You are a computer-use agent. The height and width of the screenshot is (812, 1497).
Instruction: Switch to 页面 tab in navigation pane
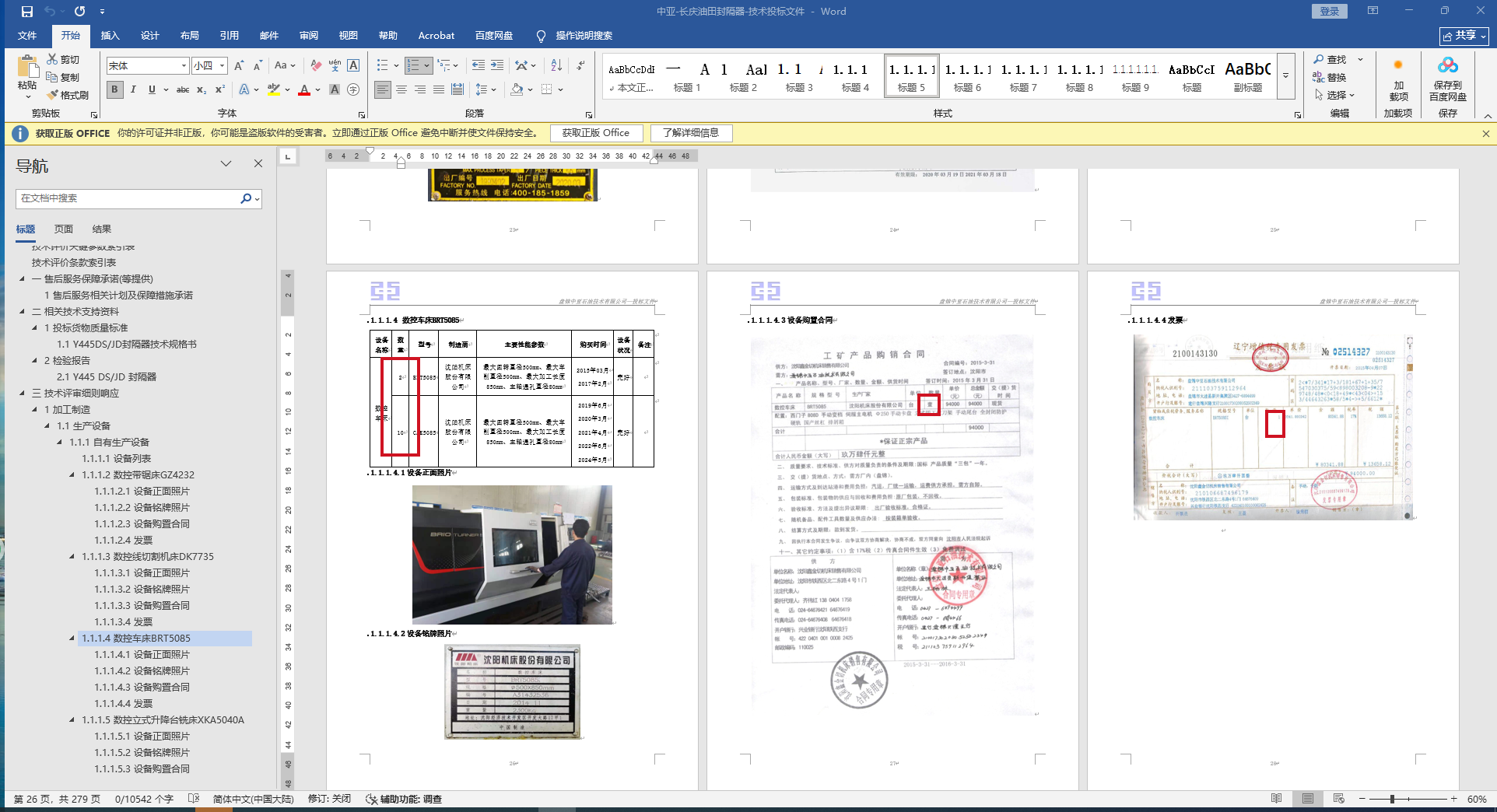64,229
